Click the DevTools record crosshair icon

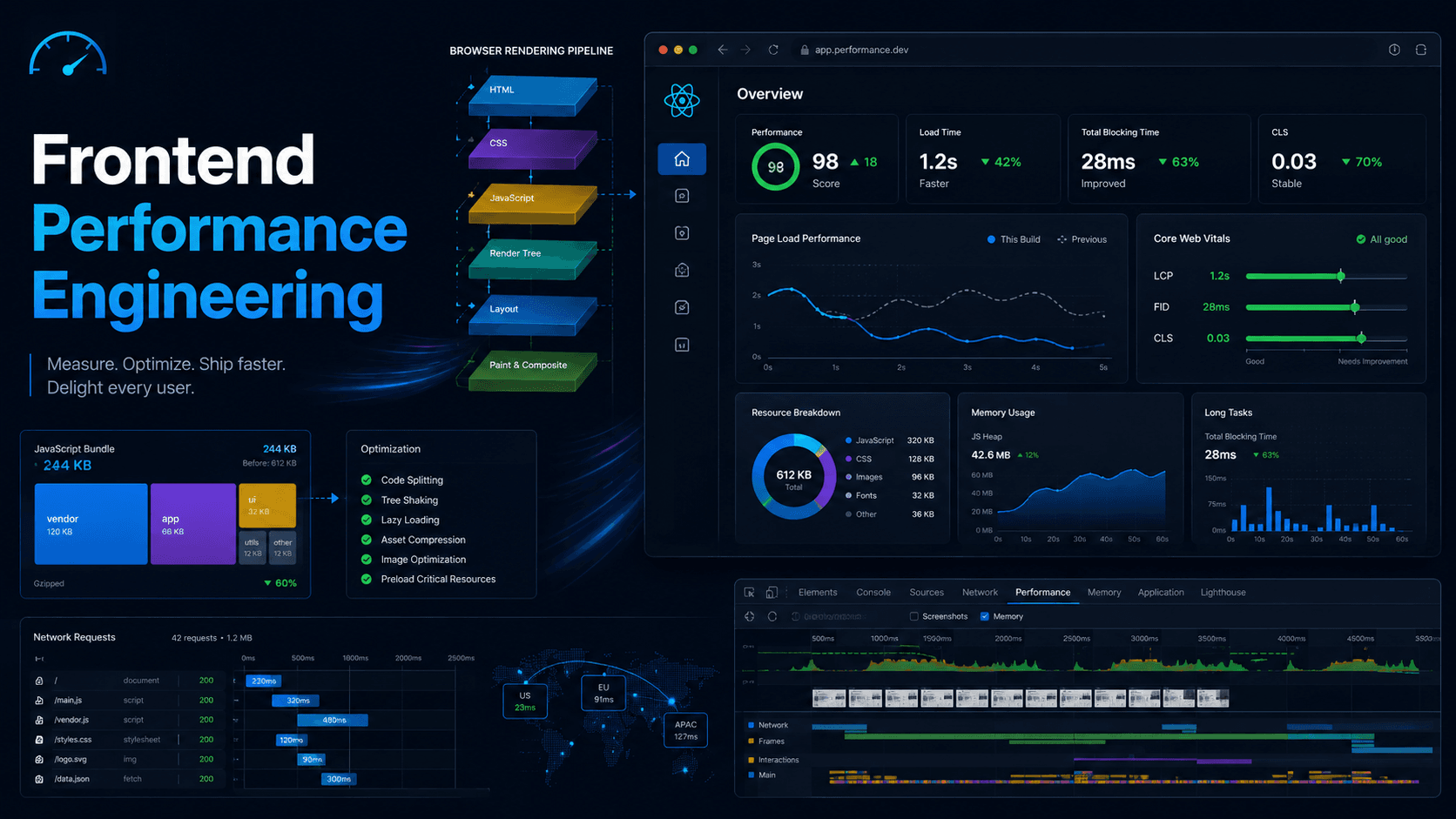(x=750, y=616)
